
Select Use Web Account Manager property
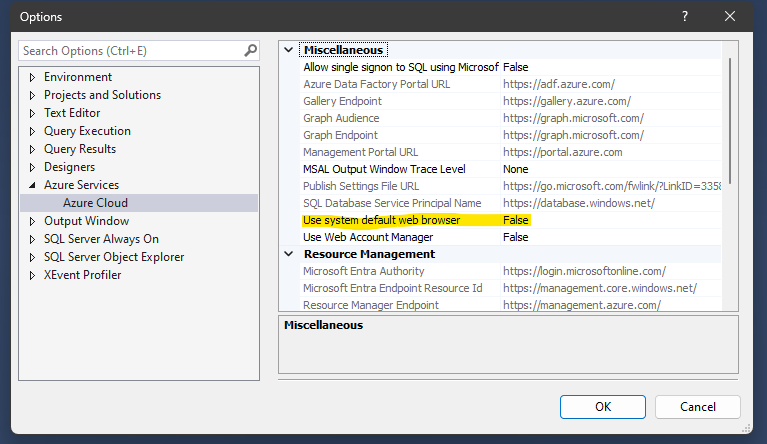point(368,237)
